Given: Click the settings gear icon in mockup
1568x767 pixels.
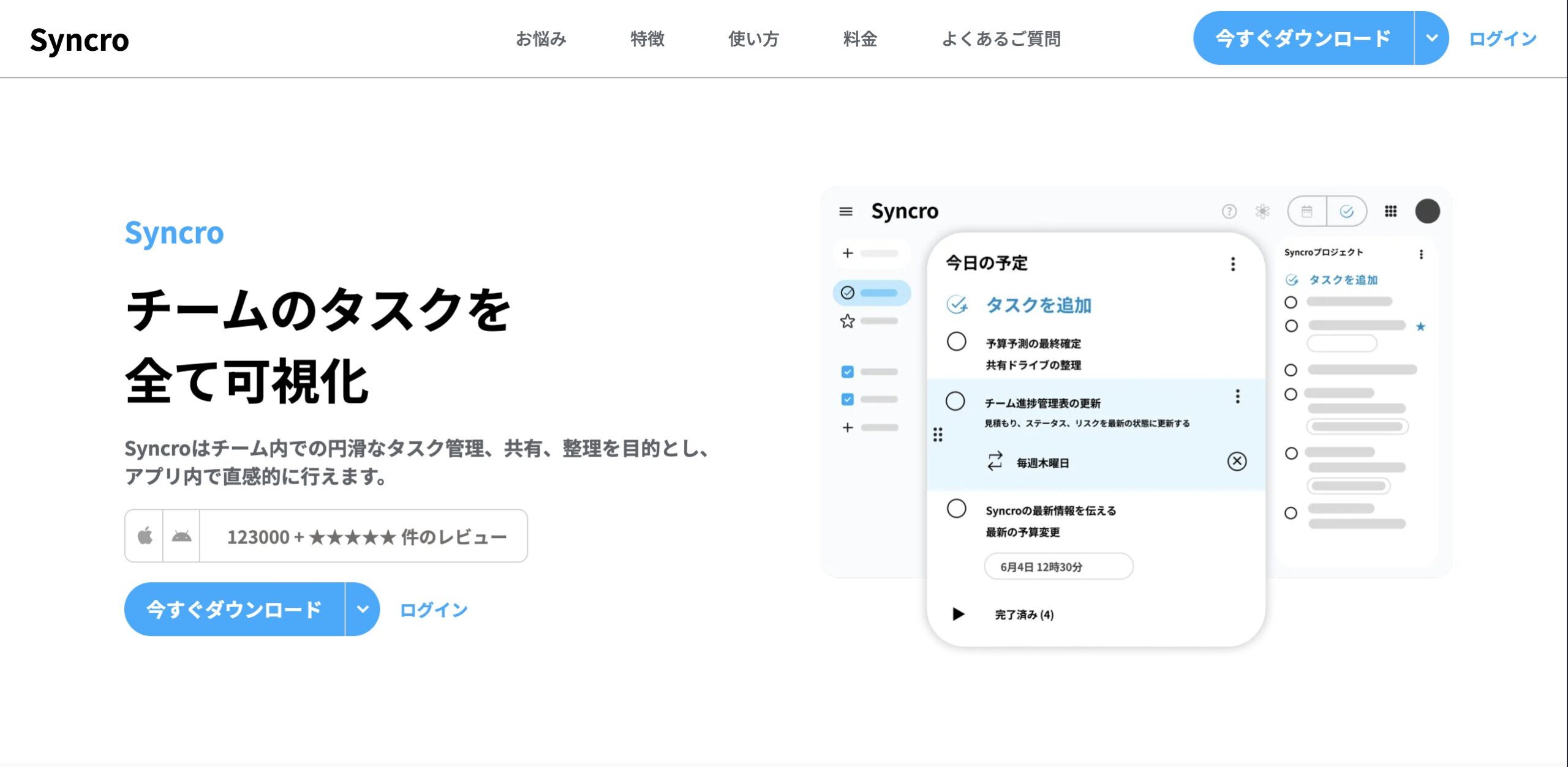Looking at the screenshot, I should [1262, 211].
